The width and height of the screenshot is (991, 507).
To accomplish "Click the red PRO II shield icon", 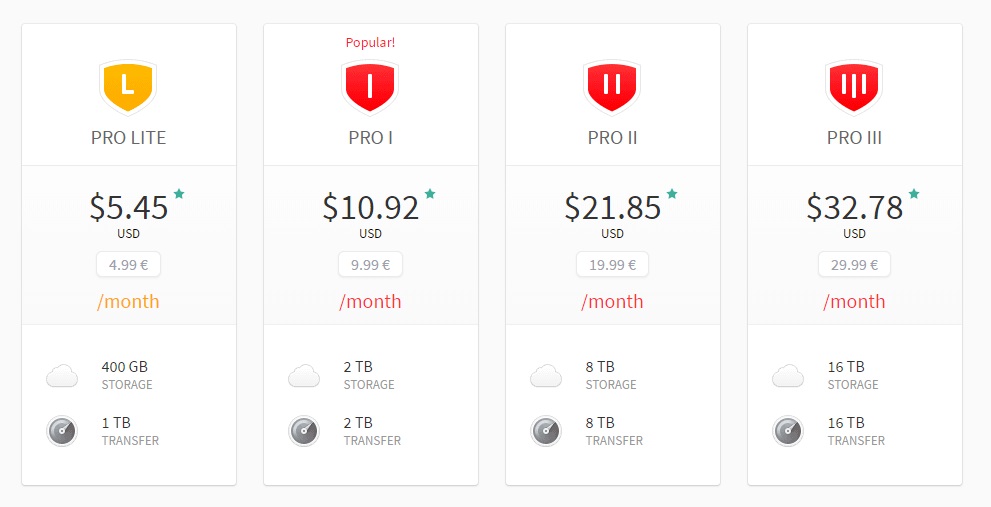I will [x=612, y=87].
